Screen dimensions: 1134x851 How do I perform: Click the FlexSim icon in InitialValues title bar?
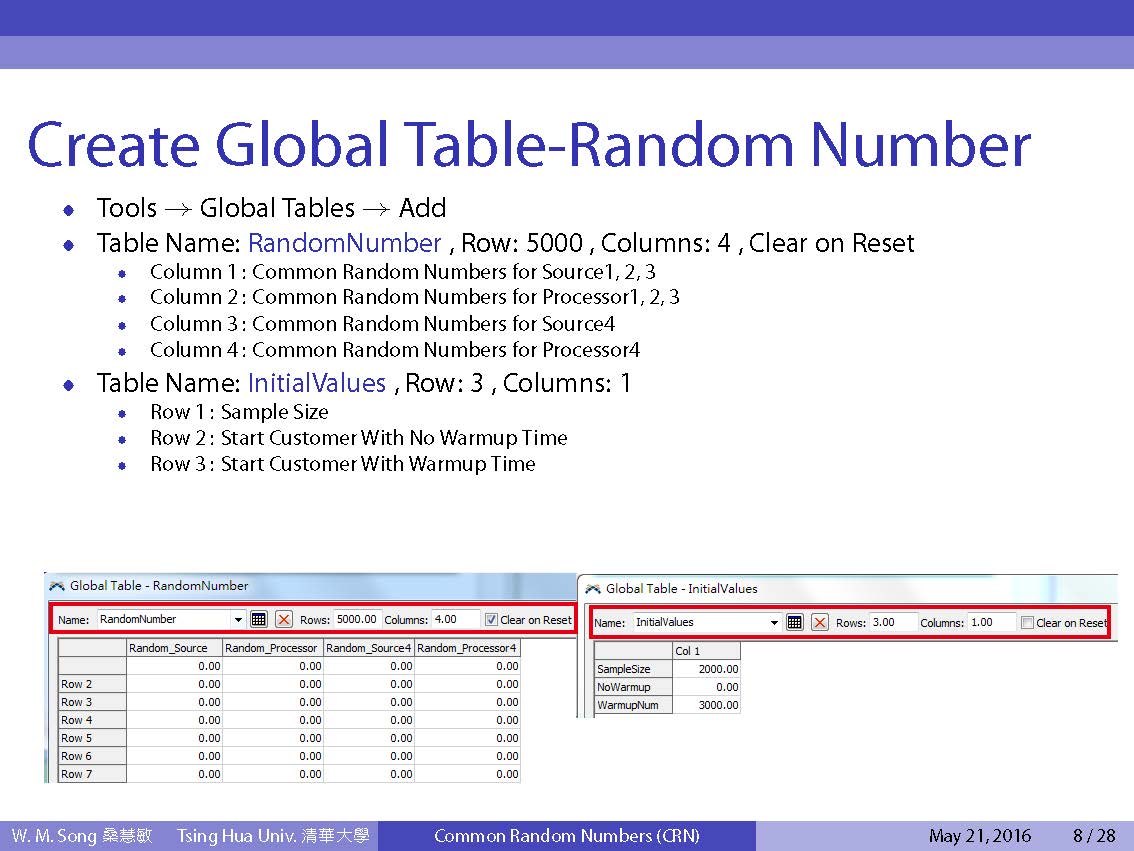pos(593,589)
